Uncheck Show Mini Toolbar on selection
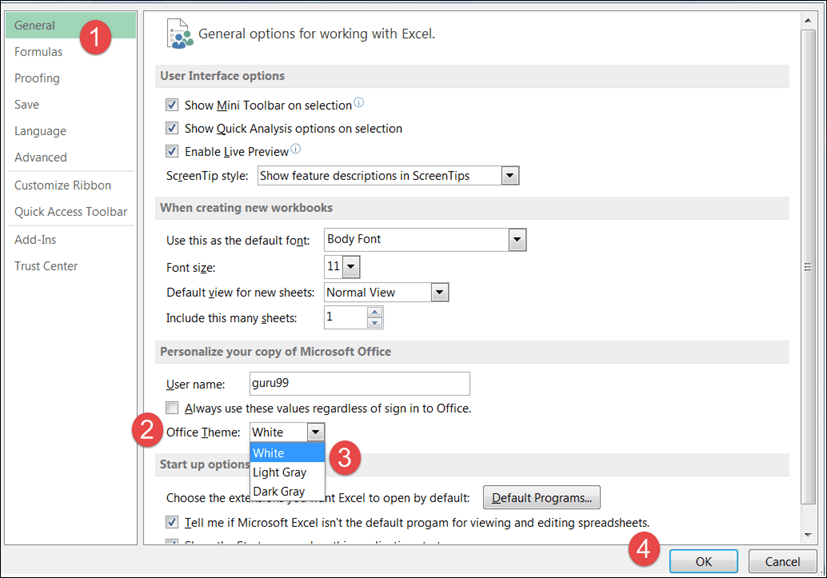Screen dimensions: 827x578 coord(173,105)
